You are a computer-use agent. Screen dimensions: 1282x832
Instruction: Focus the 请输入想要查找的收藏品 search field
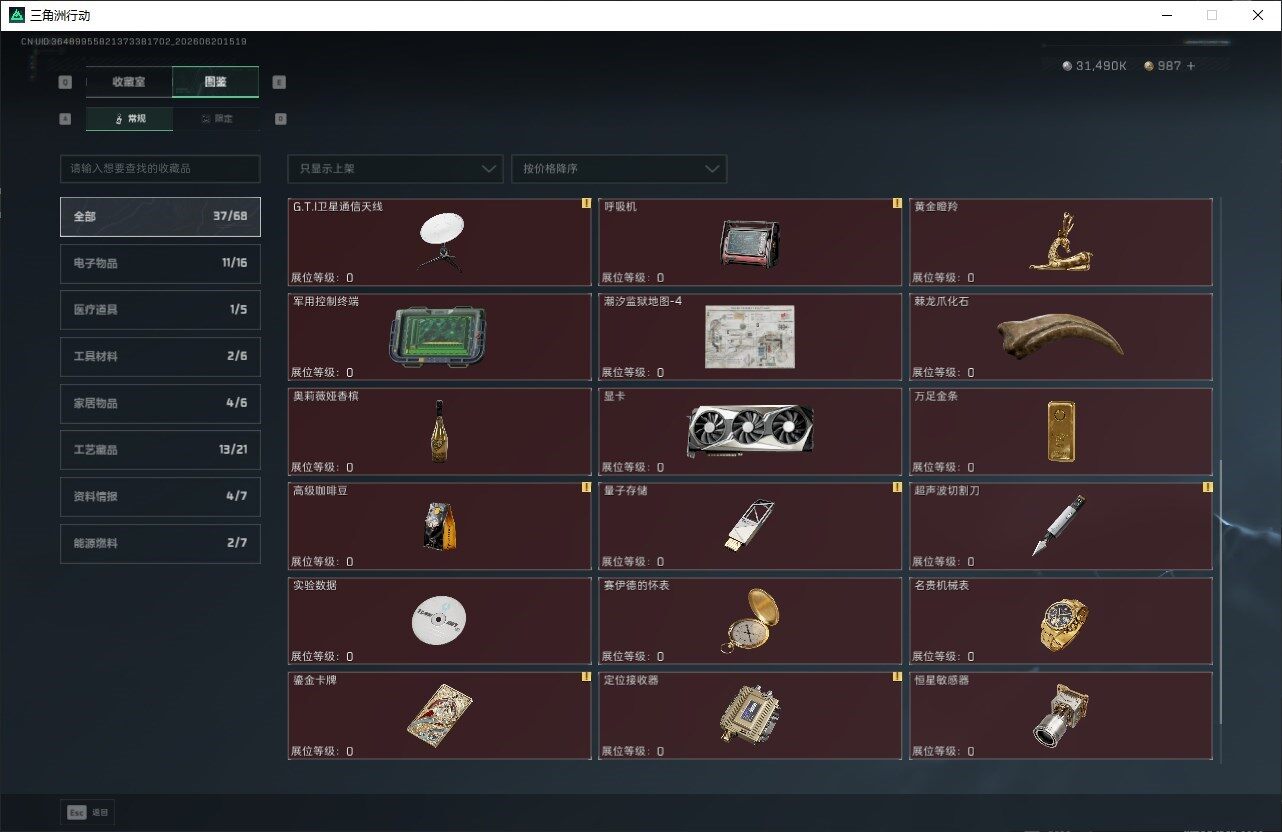point(160,169)
